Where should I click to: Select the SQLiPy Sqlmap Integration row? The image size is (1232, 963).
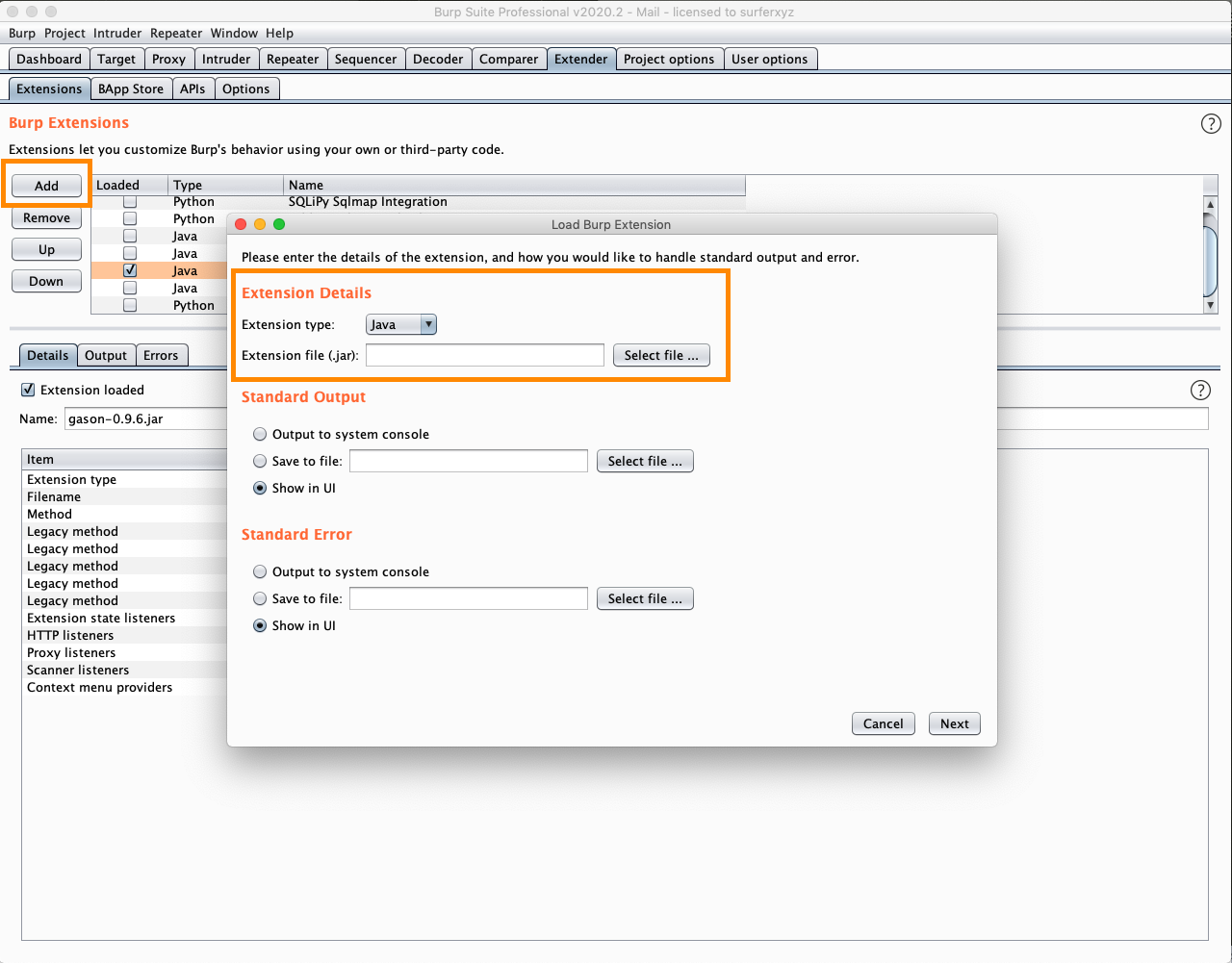(418, 202)
